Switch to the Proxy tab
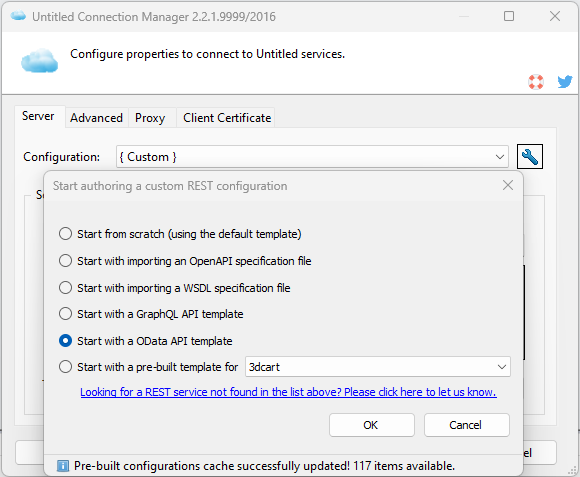580x477 pixels. point(150,118)
